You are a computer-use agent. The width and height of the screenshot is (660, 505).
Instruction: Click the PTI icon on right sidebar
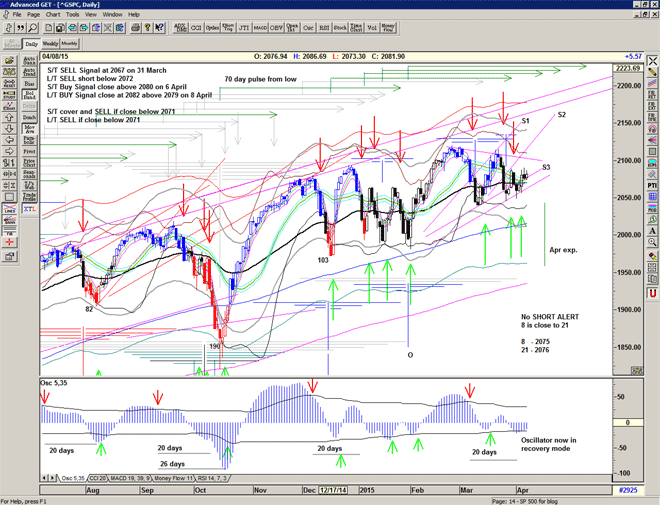(652, 185)
